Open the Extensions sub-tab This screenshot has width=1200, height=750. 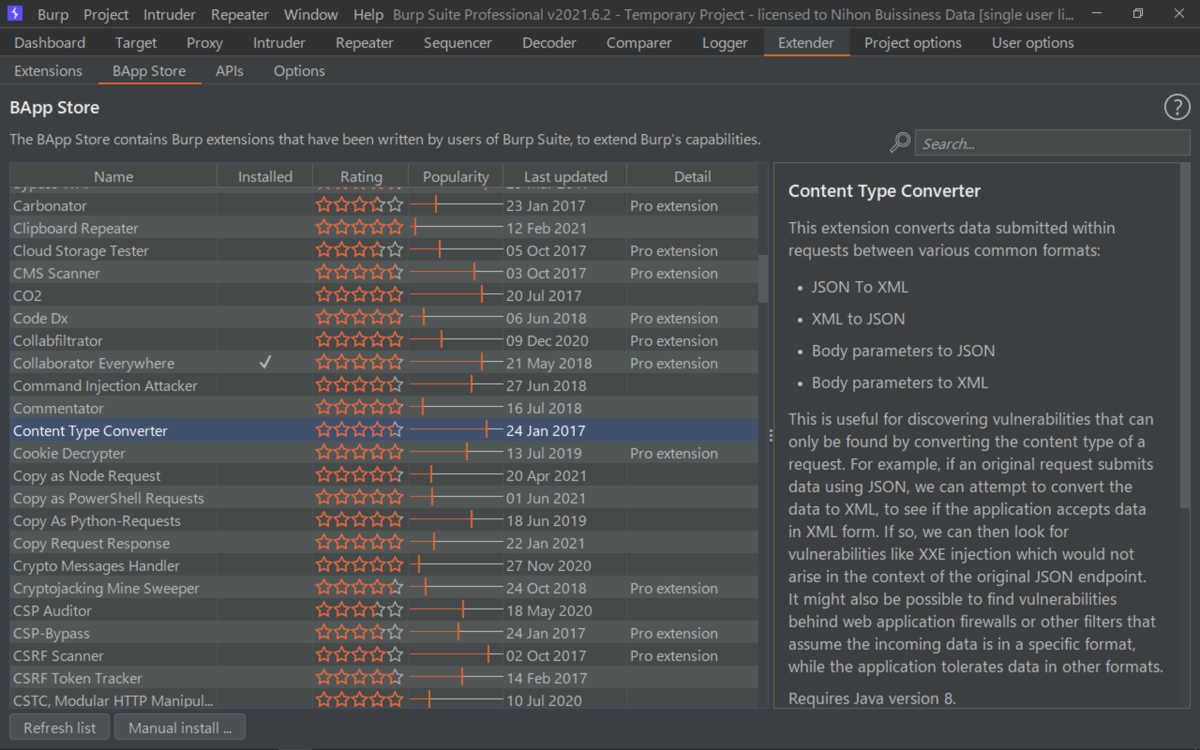tap(48, 71)
